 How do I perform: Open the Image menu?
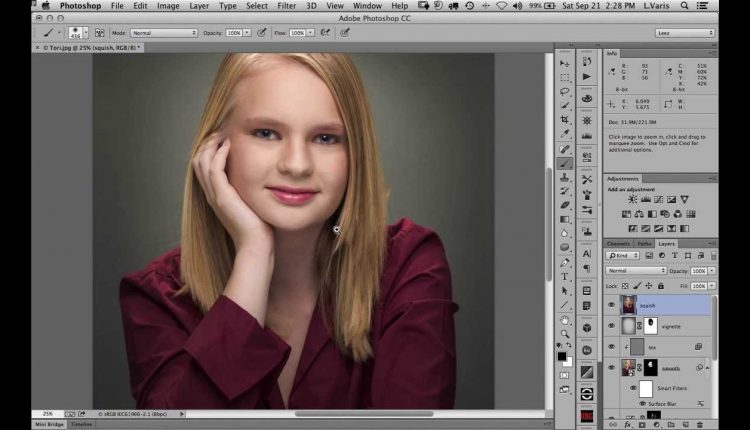click(168, 6)
